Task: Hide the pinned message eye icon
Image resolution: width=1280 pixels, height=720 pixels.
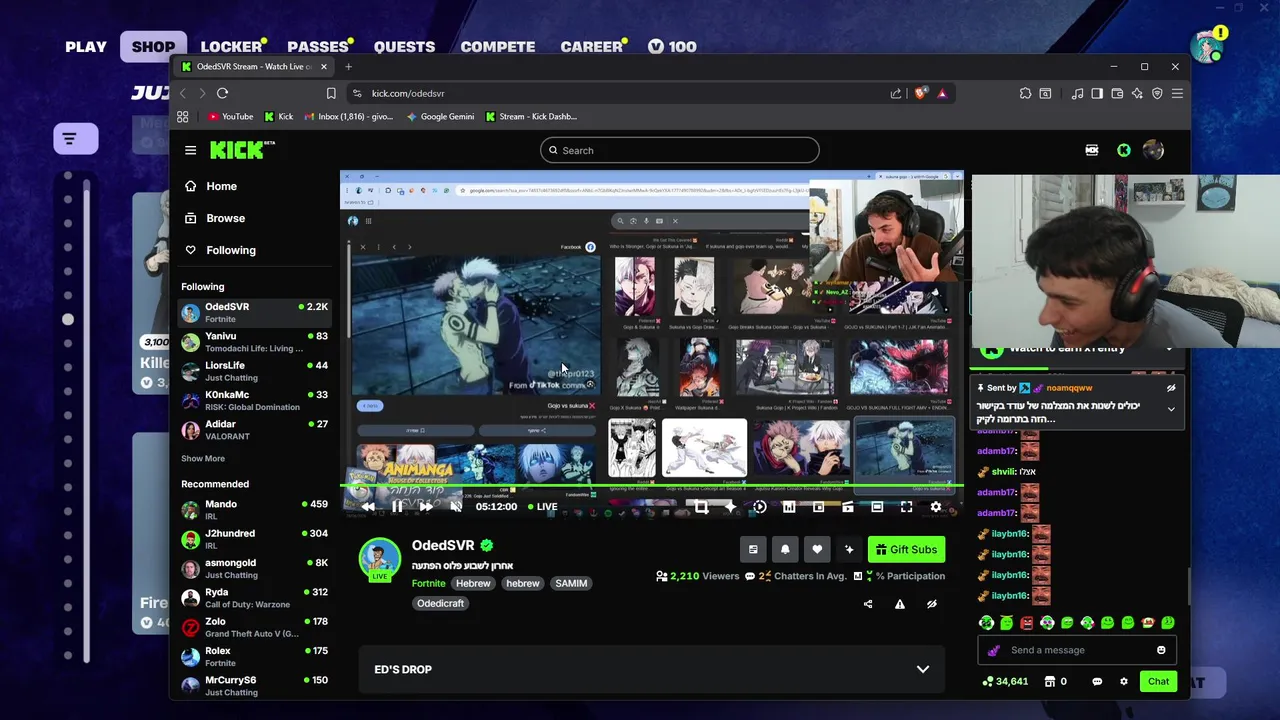Action: (1171, 388)
